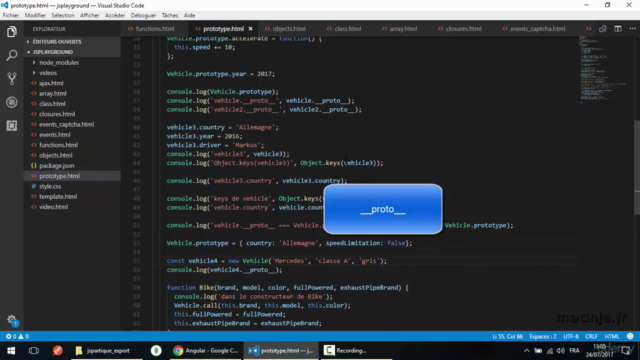The image size is (640, 360).
Task: Click the Li 55, Col 66 cursor position
Action: point(507,336)
